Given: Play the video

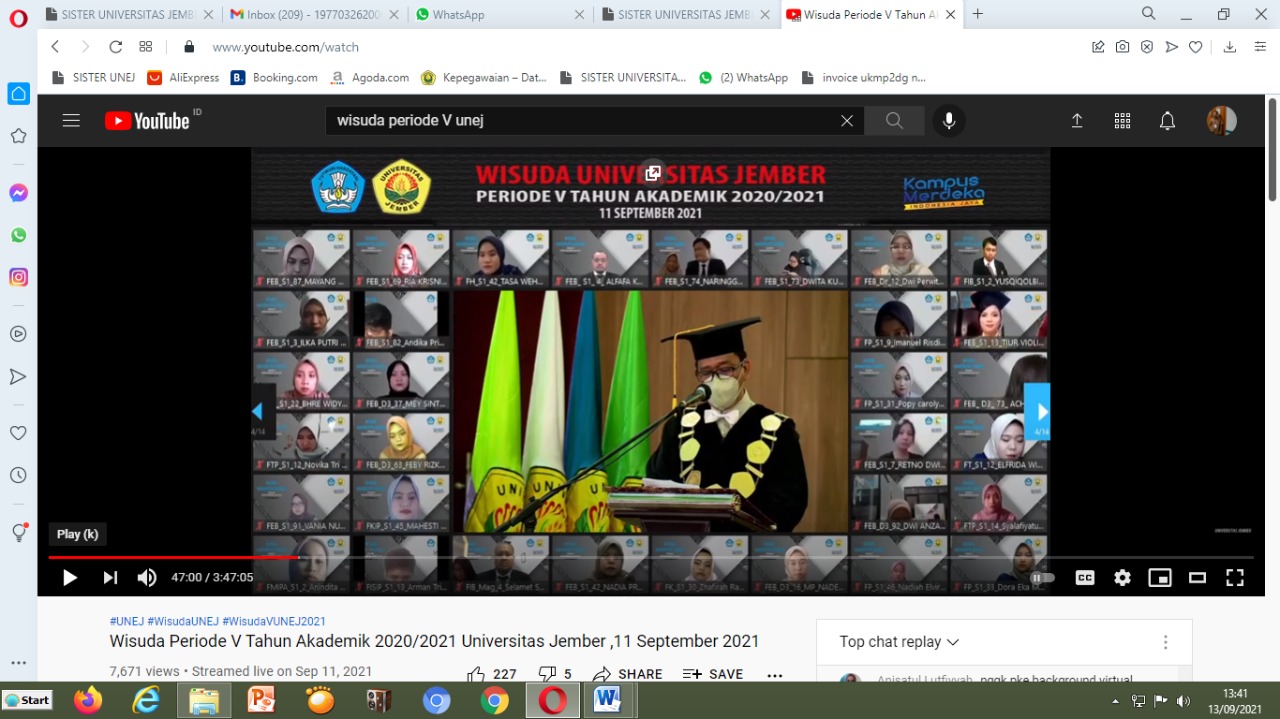Looking at the screenshot, I should [x=70, y=577].
